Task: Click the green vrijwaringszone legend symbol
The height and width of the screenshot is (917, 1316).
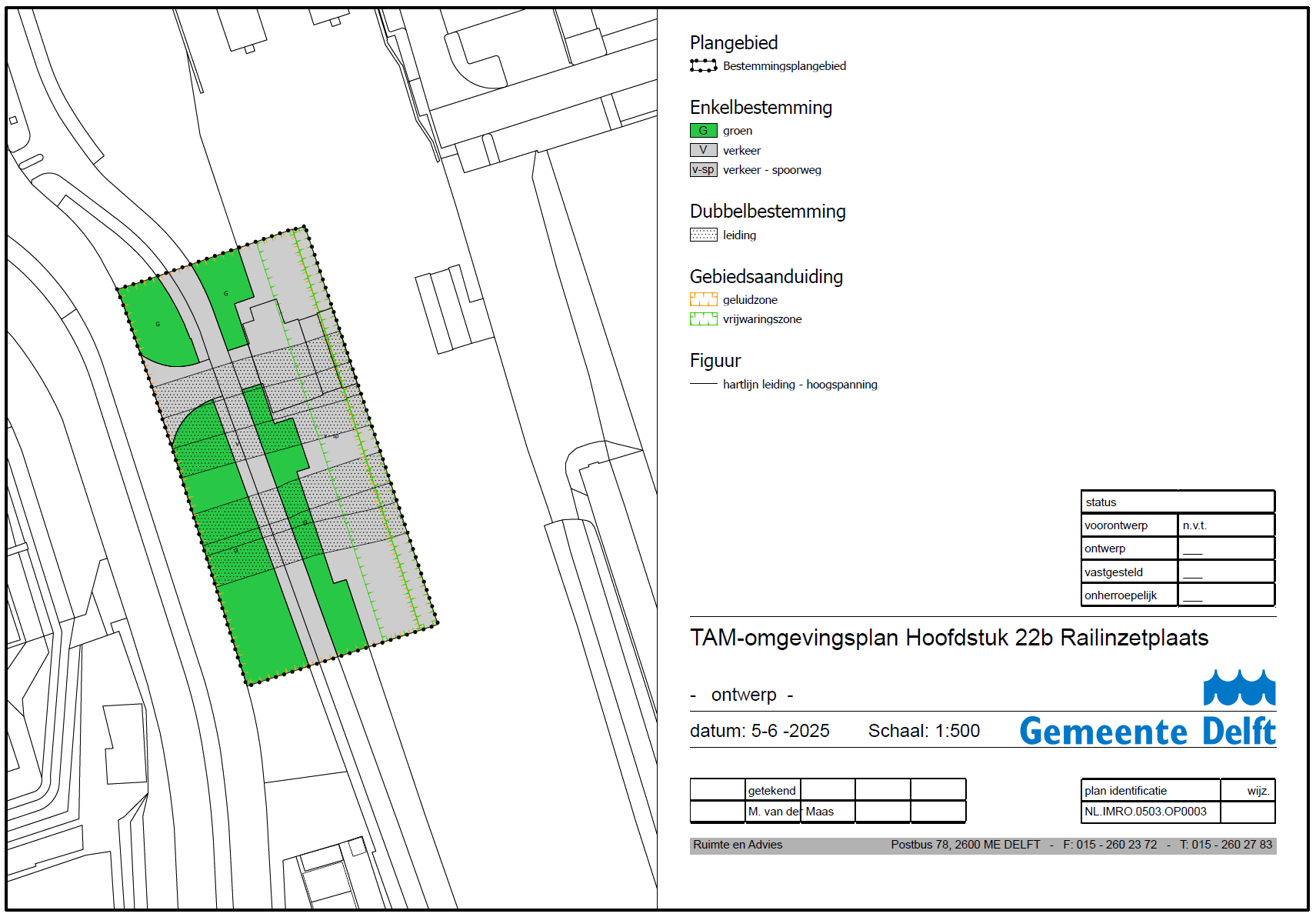Action: click(703, 319)
